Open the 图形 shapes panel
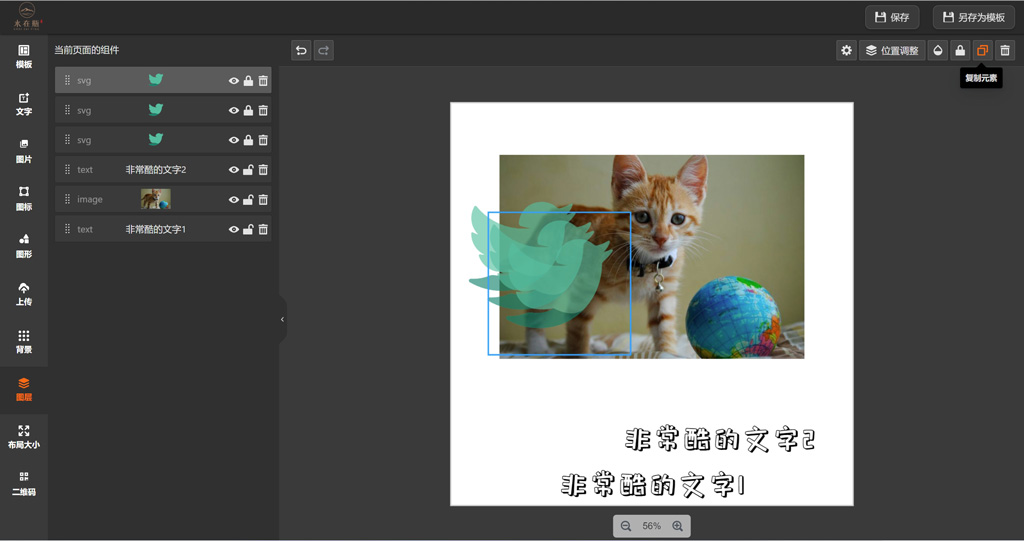 tap(24, 246)
